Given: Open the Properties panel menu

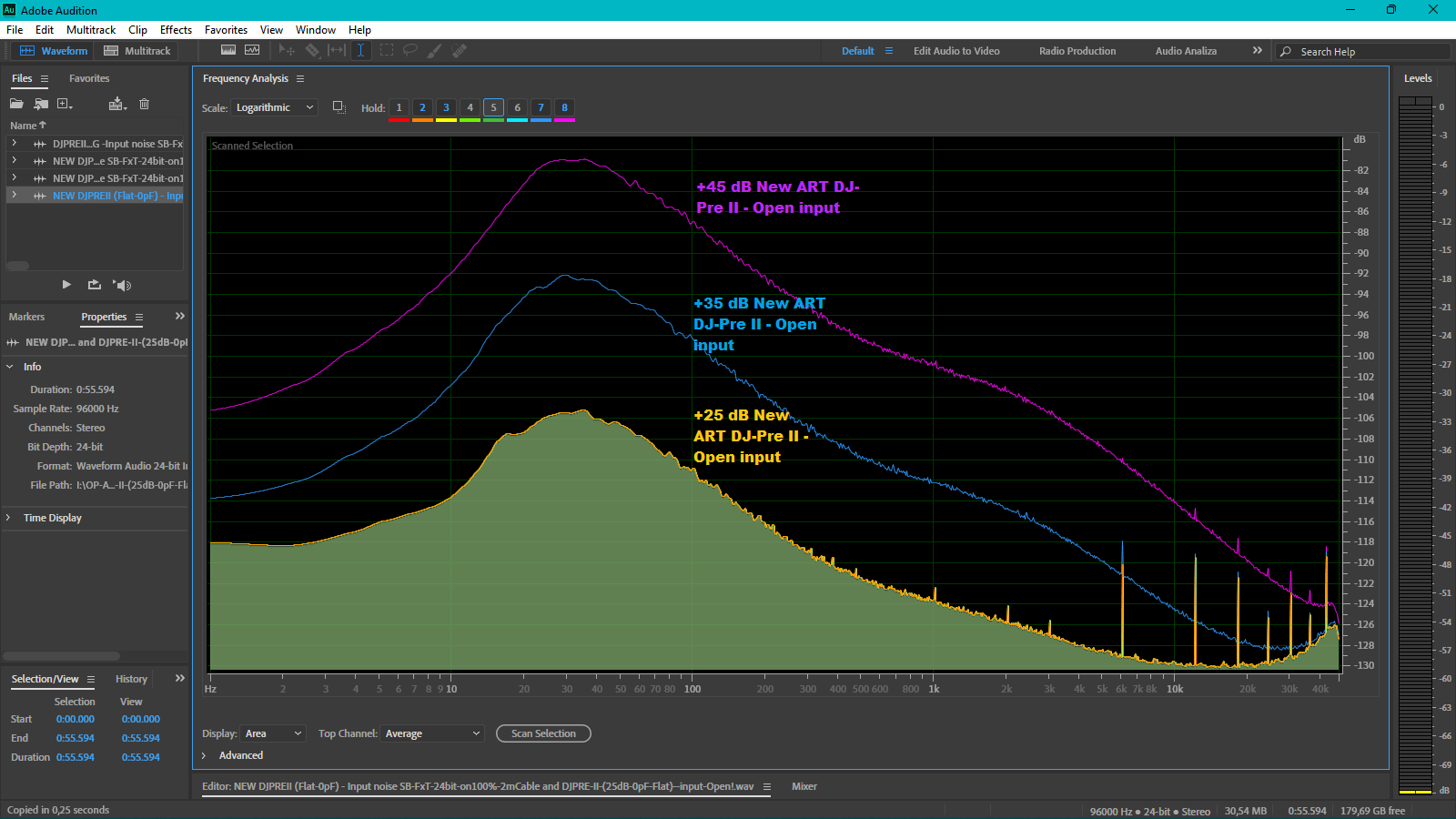Looking at the screenshot, I should click(139, 318).
